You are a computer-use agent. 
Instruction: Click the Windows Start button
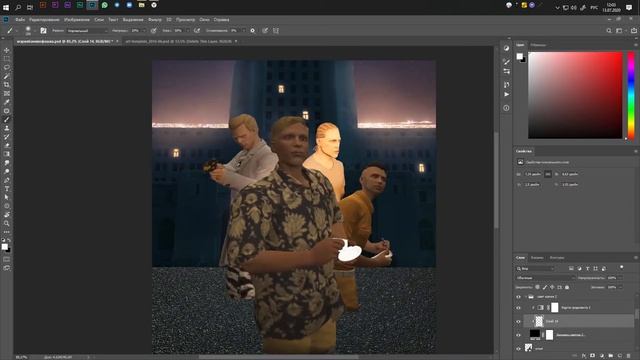tap(6, 7)
